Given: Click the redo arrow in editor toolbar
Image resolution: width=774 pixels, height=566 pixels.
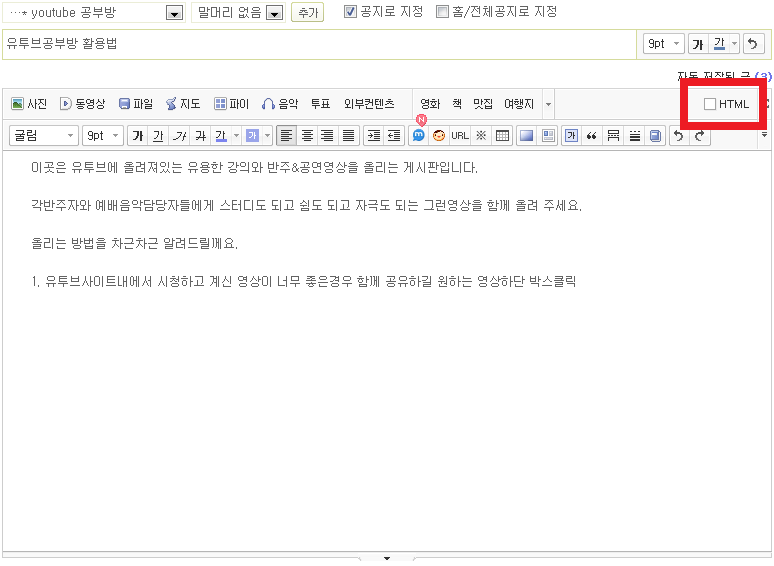Looking at the screenshot, I should 700,136.
